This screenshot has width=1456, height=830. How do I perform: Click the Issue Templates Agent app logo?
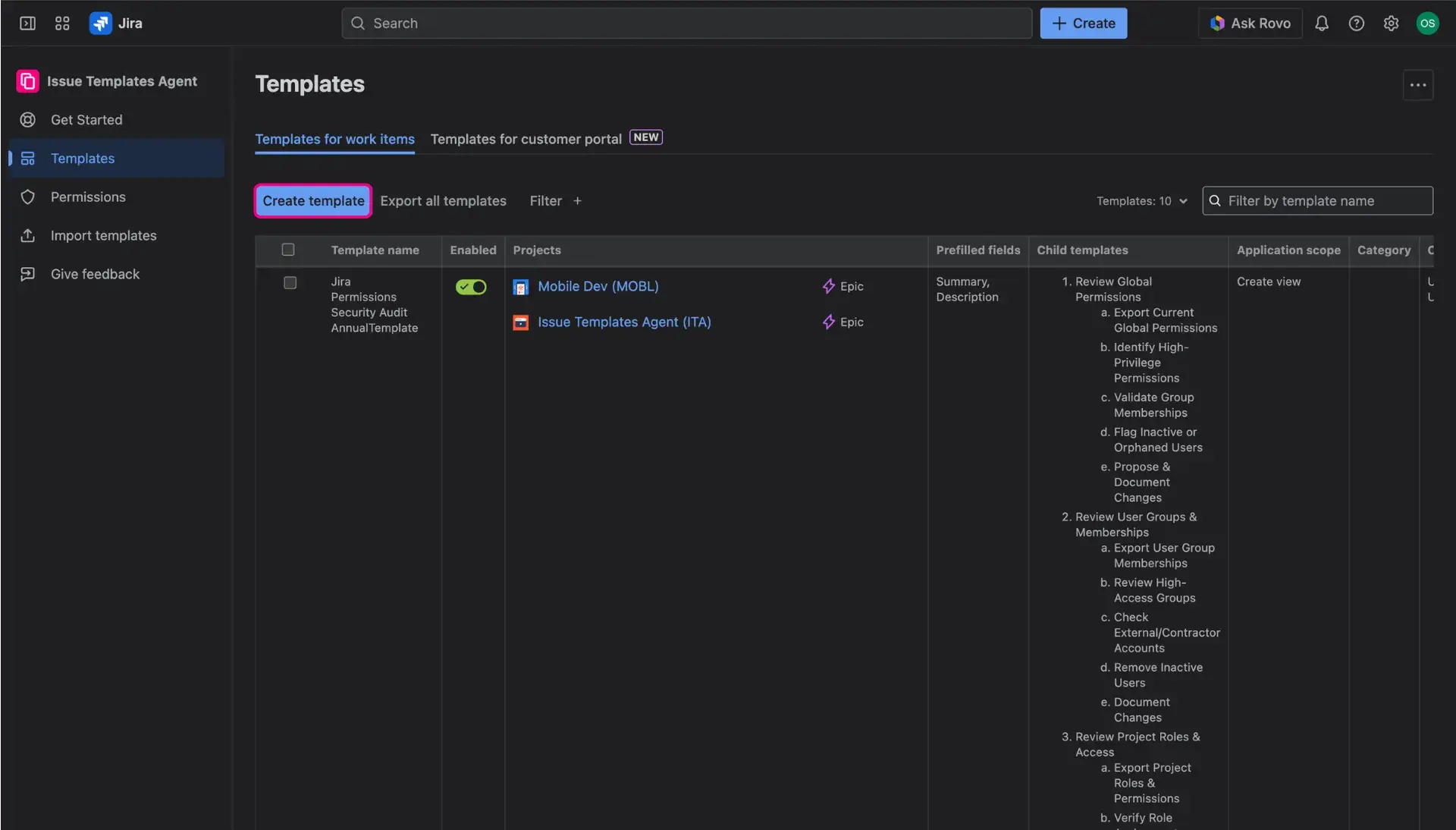27,81
